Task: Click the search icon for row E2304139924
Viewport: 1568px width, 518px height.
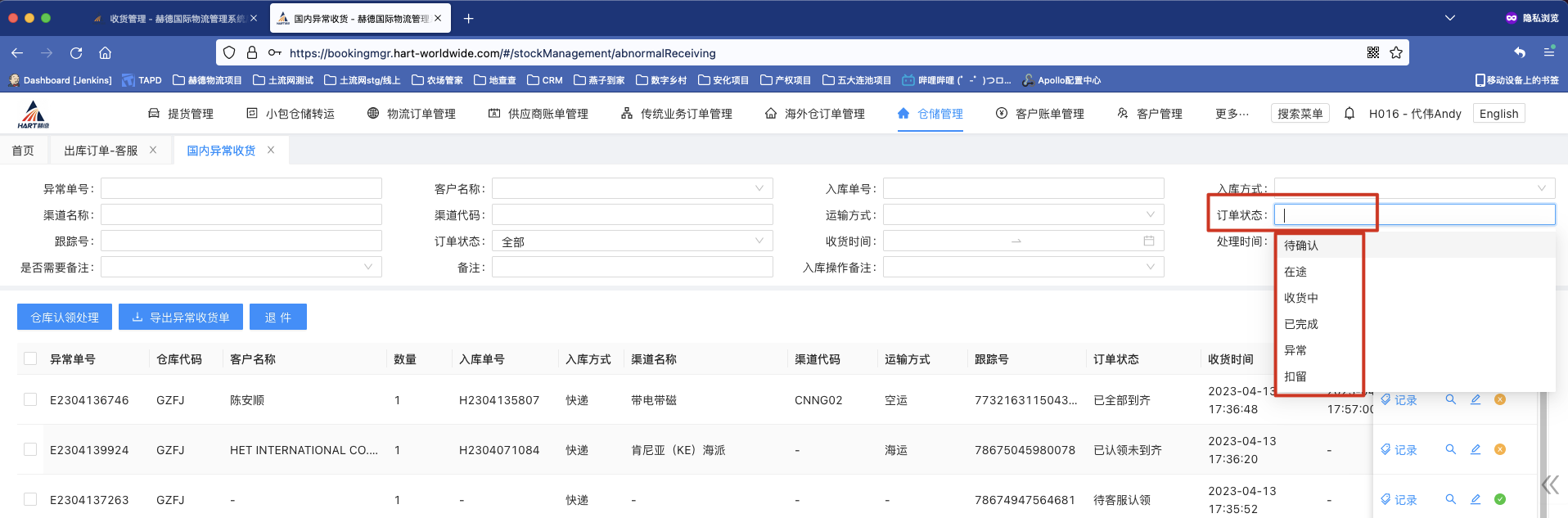Action: click(x=1450, y=449)
